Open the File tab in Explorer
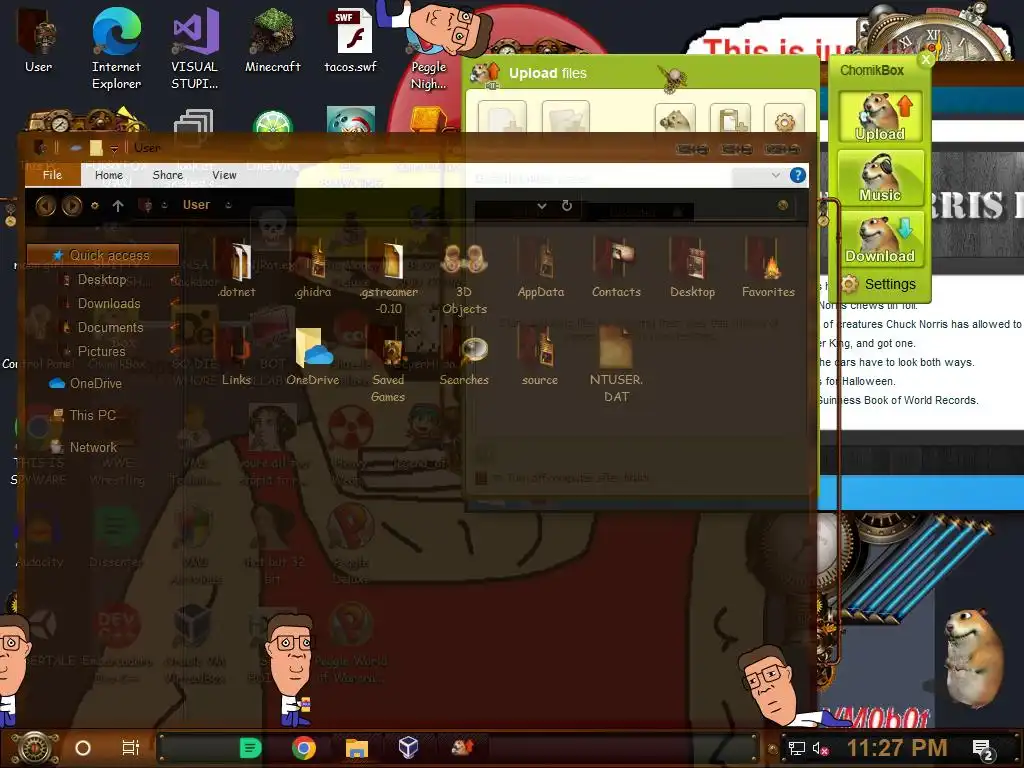The width and height of the screenshot is (1024, 768). pos(52,174)
